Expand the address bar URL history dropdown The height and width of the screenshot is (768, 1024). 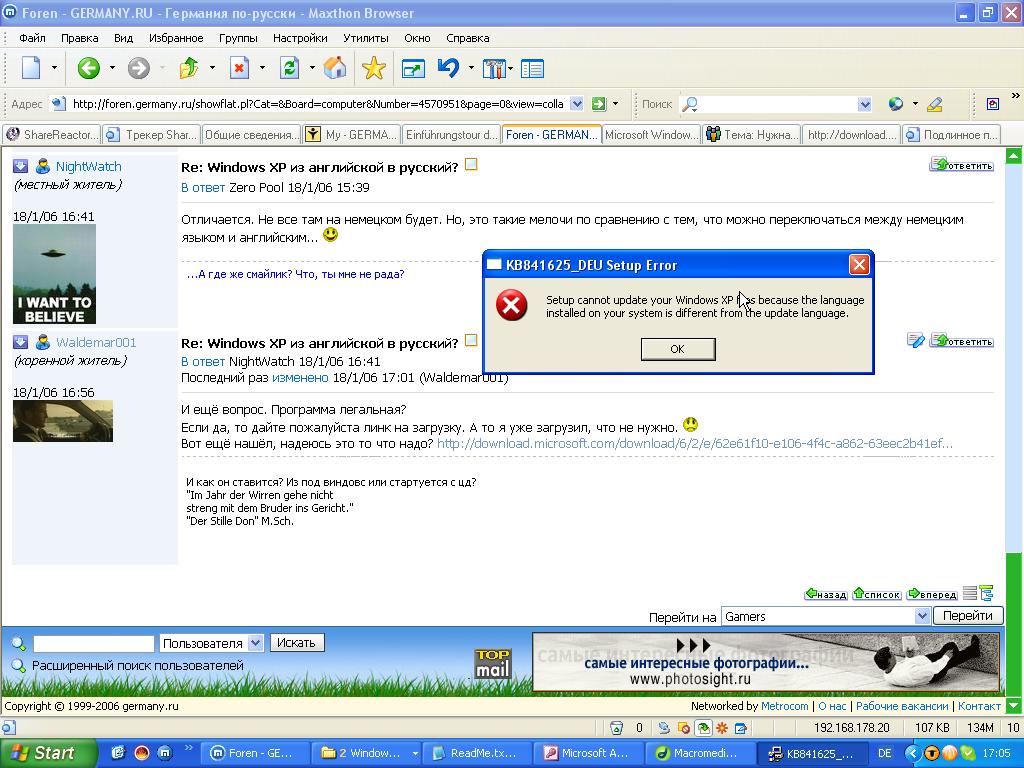click(x=576, y=104)
